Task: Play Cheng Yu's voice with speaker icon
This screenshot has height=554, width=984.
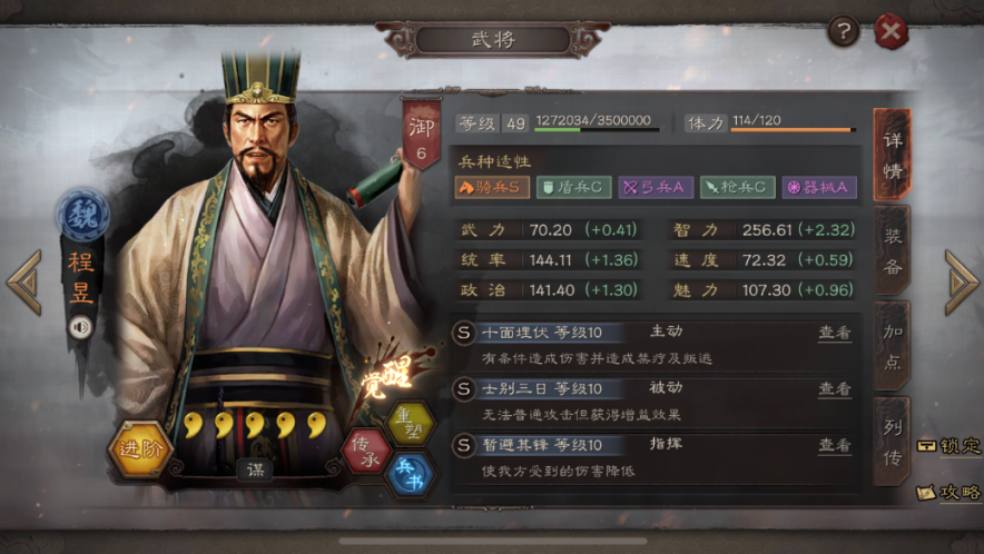Action: point(80,327)
